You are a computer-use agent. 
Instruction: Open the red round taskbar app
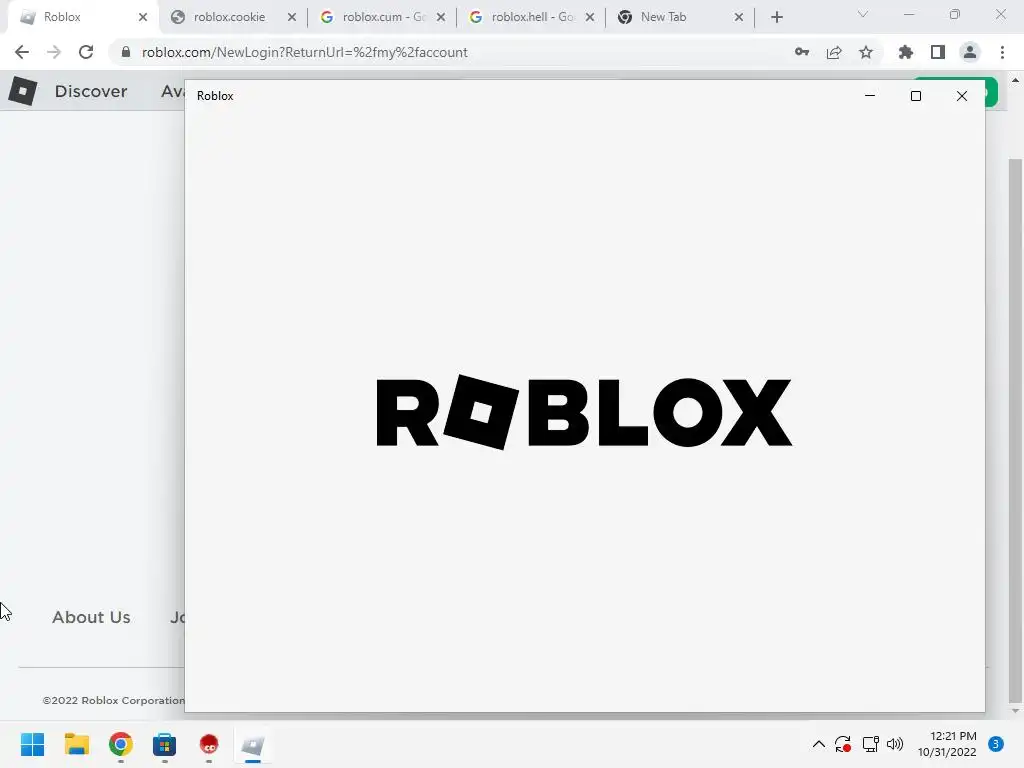(x=208, y=744)
